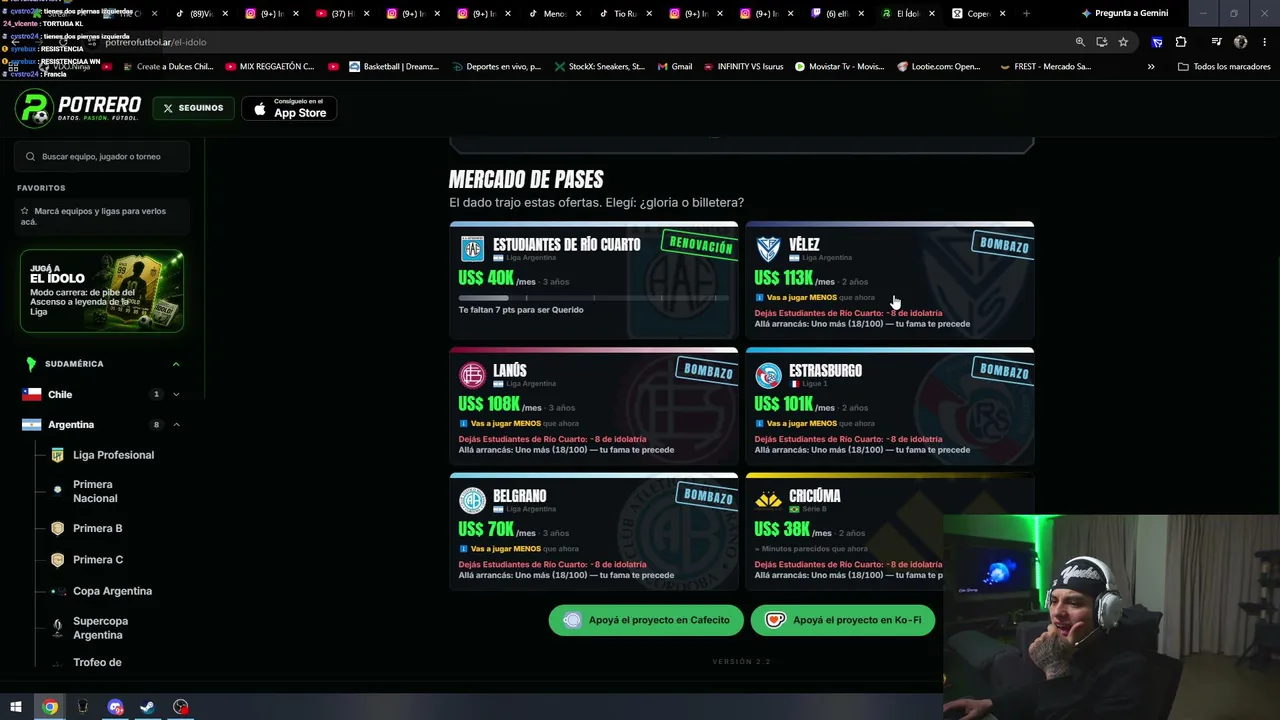Click the Mercado de Pases heading
Image resolution: width=1280 pixels, height=720 pixels.
click(x=526, y=180)
